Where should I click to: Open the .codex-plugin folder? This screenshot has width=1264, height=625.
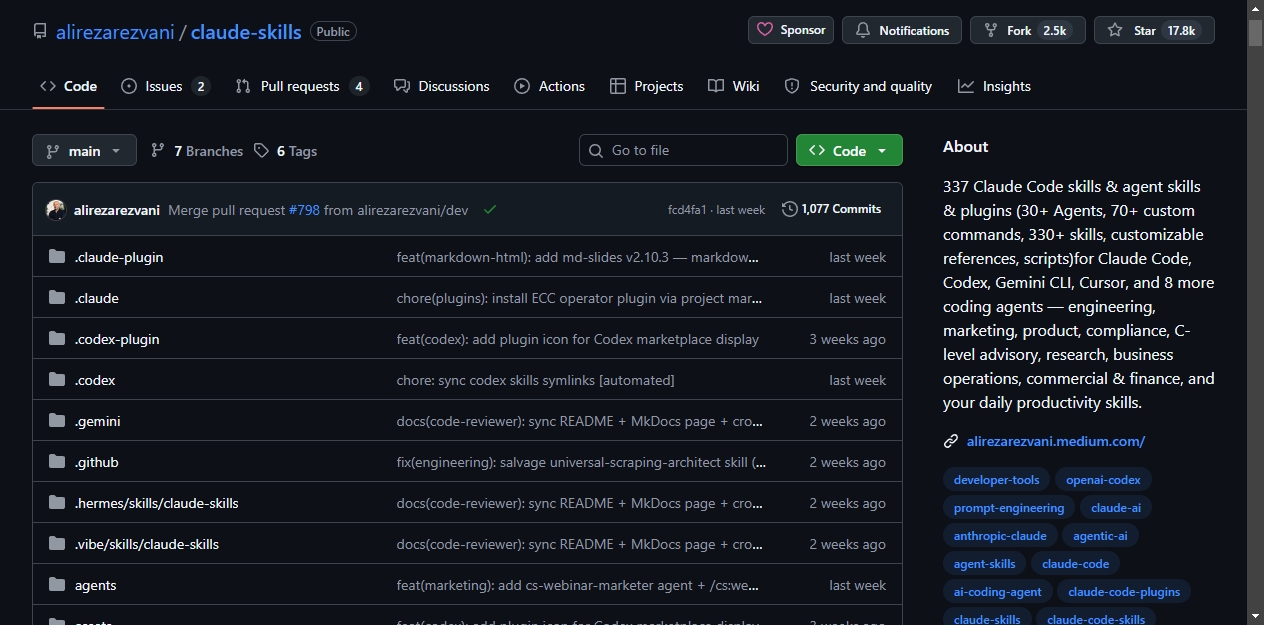tap(117, 339)
